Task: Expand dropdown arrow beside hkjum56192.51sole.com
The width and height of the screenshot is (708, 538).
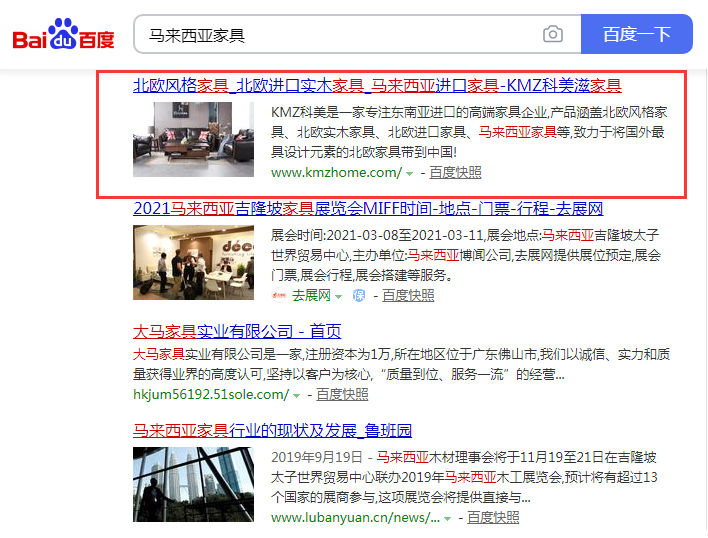Action: point(295,396)
